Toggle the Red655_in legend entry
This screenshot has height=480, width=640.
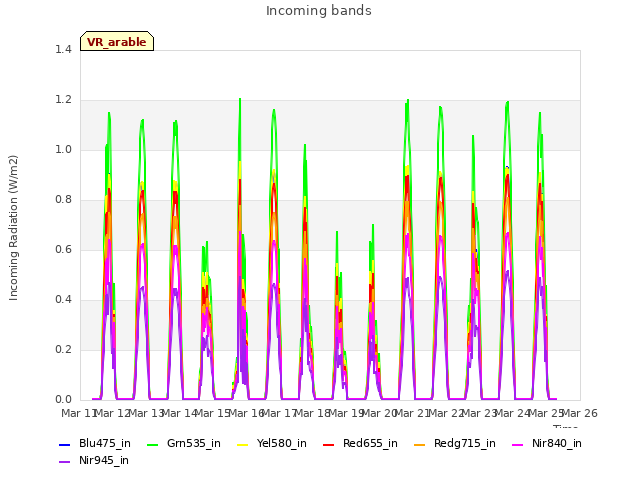pyautogui.click(x=360, y=444)
